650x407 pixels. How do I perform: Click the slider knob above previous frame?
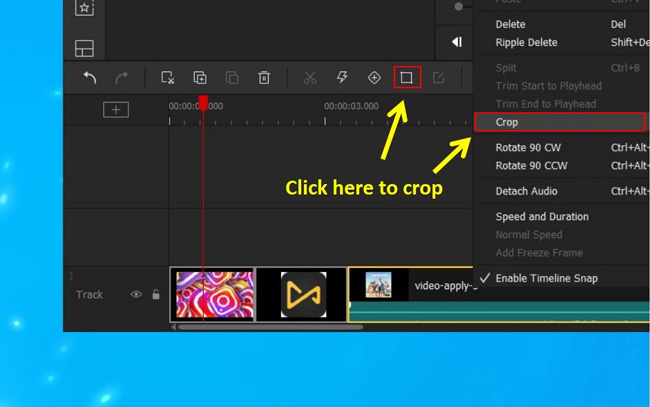pyautogui.click(x=458, y=7)
